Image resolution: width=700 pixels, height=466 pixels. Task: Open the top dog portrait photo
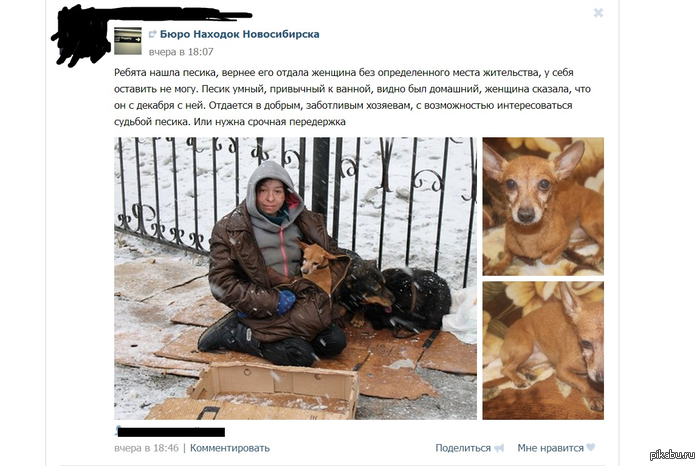click(543, 206)
